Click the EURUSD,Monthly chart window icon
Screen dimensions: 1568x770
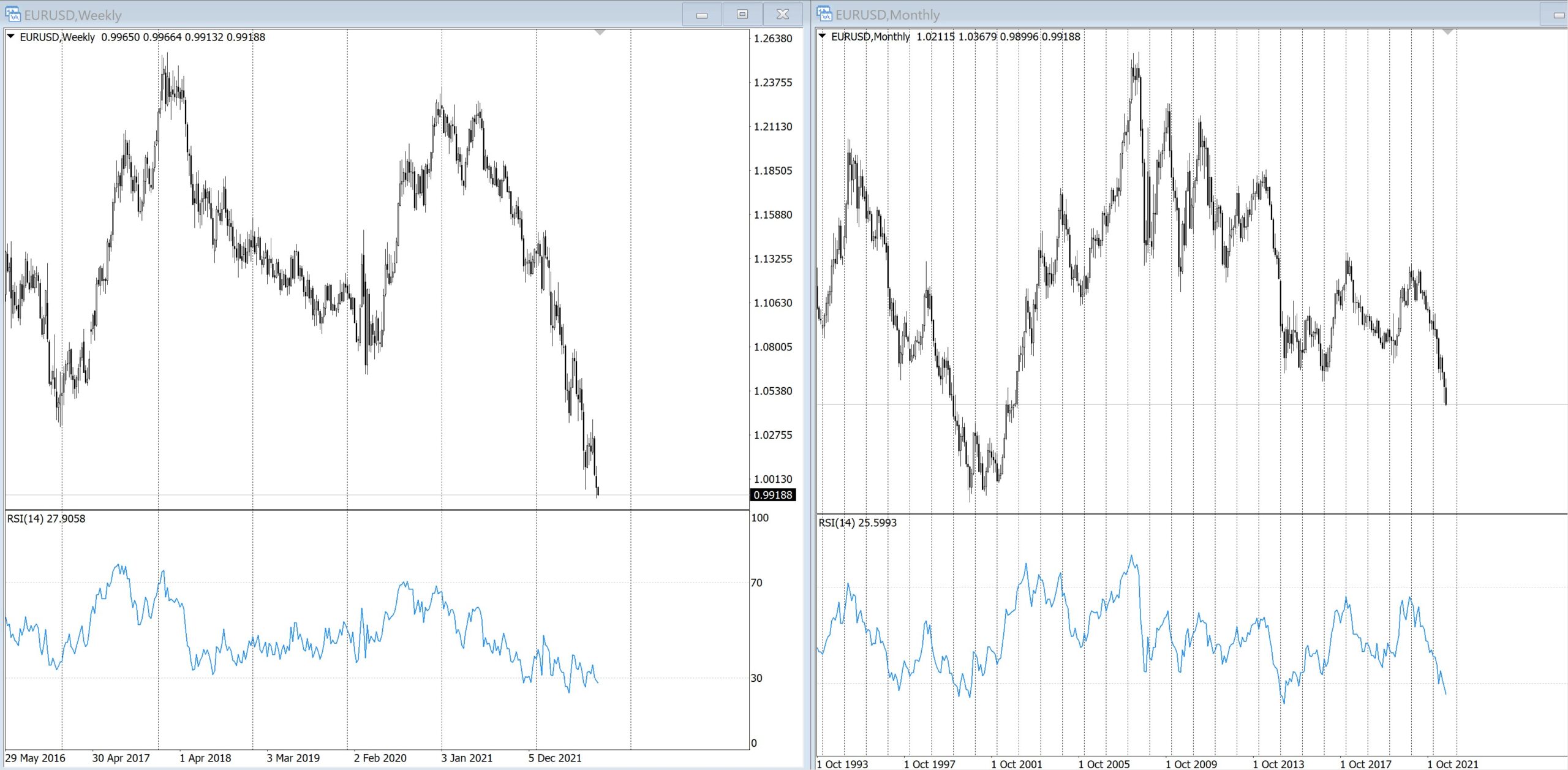824,13
